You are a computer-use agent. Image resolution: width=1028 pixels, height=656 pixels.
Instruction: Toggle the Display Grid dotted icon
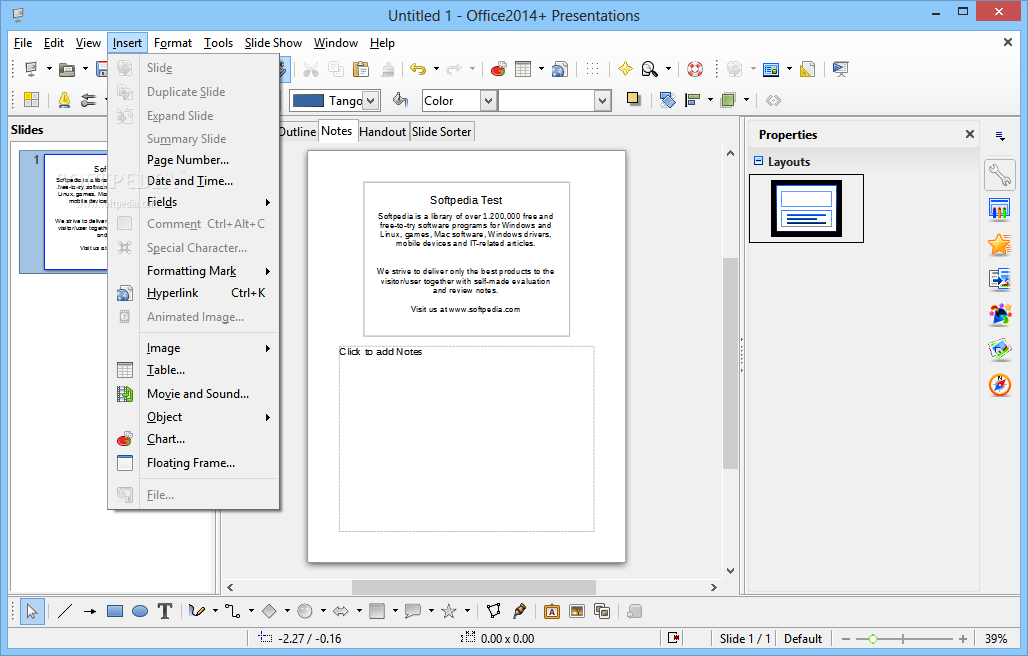click(x=593, y=69)
